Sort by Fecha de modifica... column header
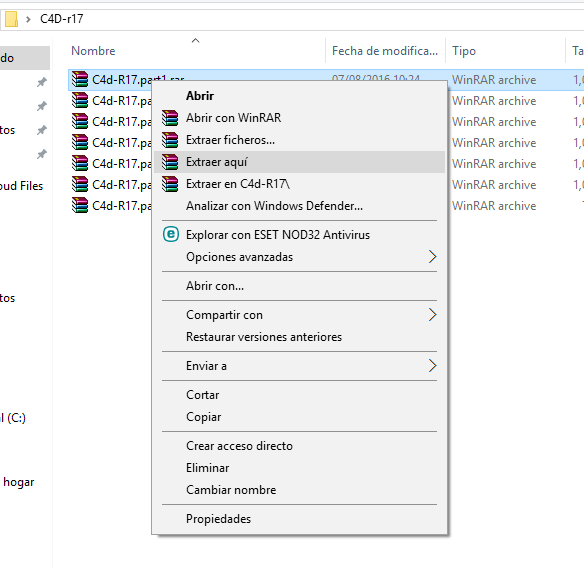 point(385,51)
